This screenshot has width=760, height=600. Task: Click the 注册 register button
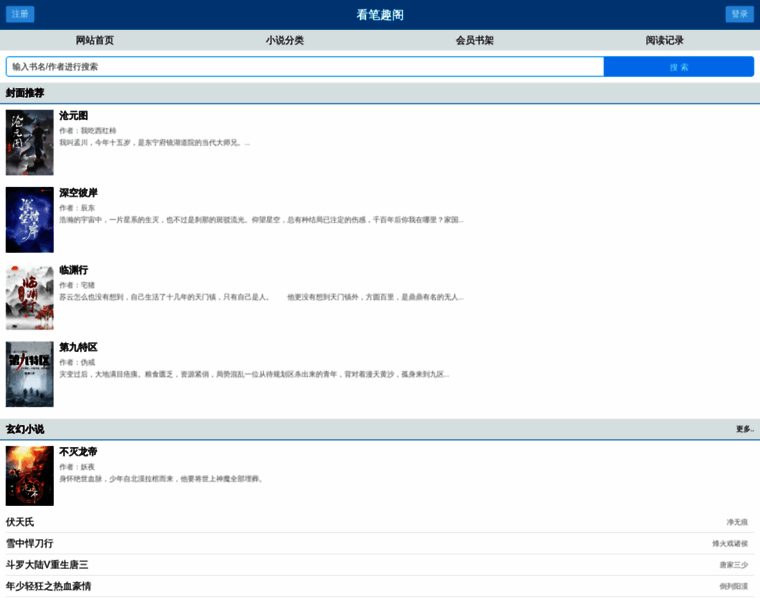pos(20,14)
